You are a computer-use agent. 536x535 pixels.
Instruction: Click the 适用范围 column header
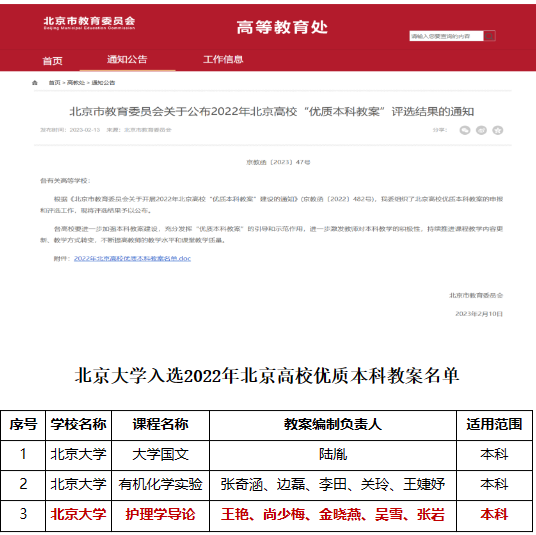(x=494, y=425)
